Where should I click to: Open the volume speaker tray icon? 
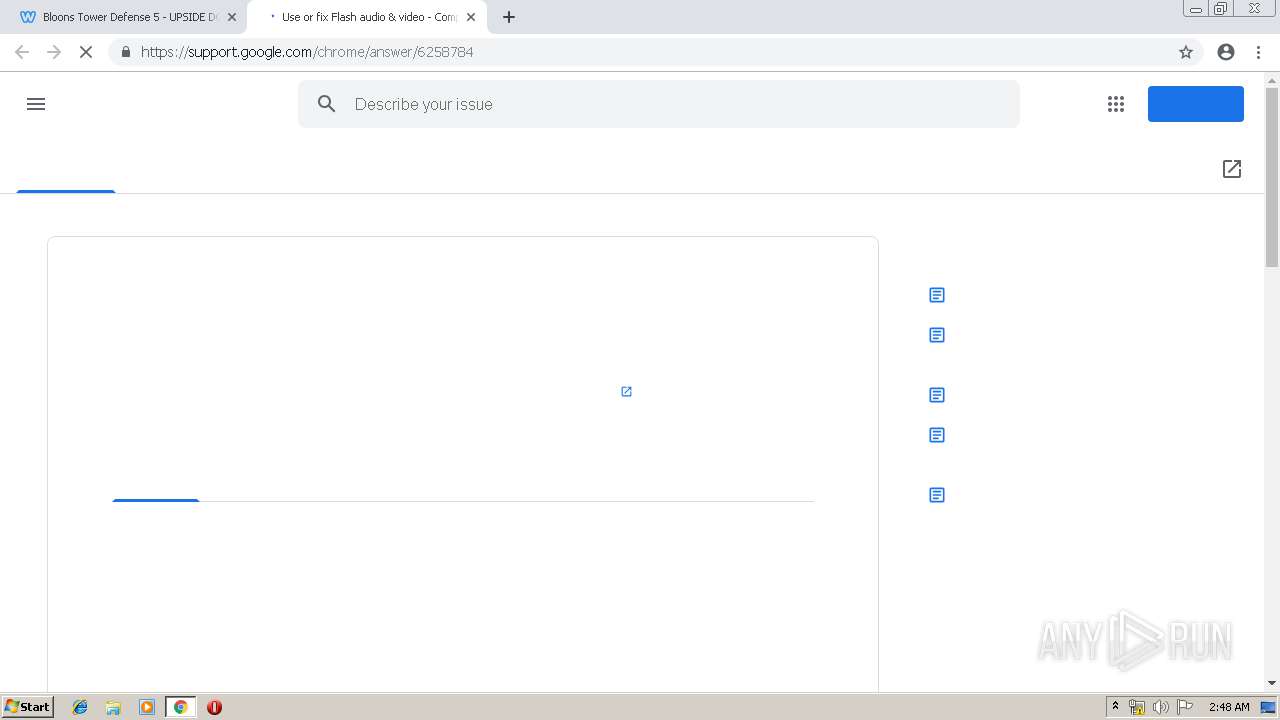[x=1160, y=707]
